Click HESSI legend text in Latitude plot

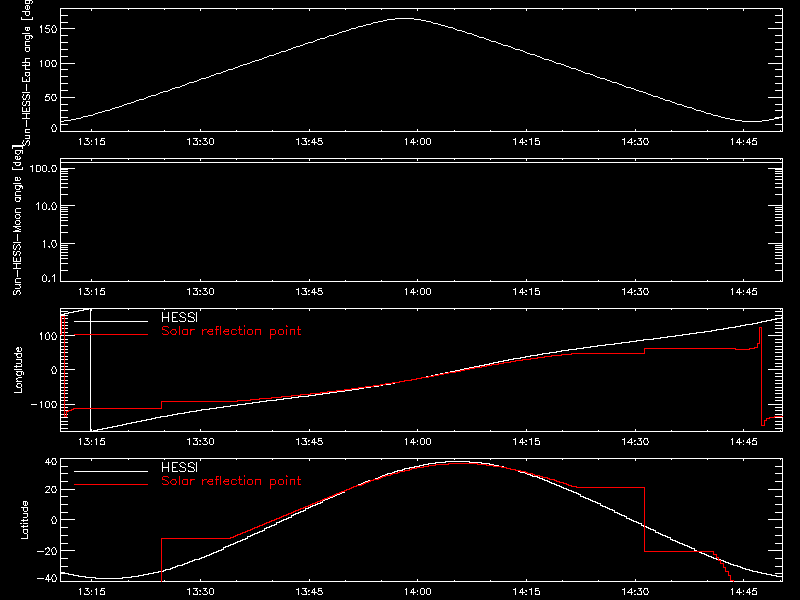point(179,467)
